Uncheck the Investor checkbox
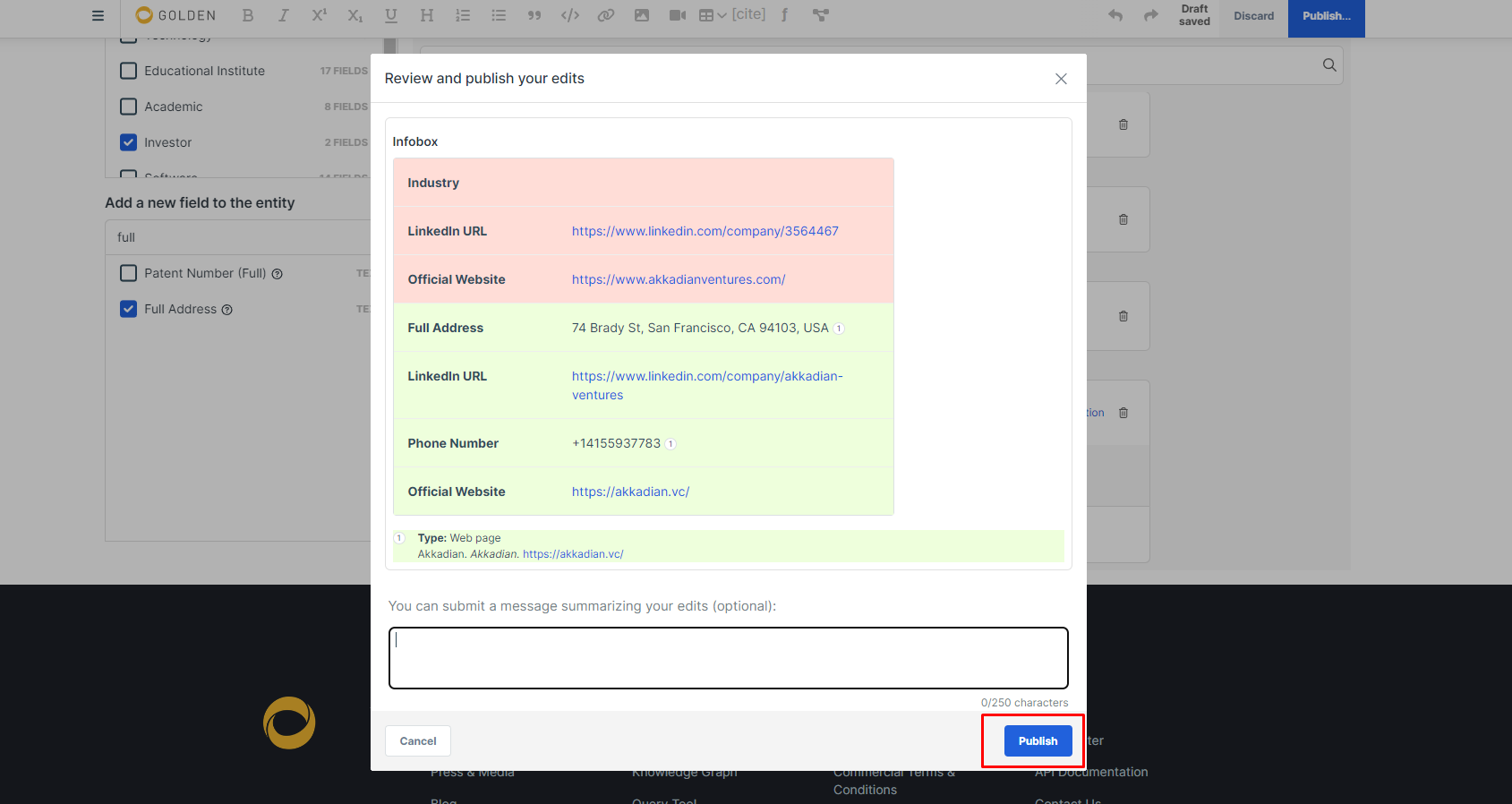The image size is (1512, 804). pos(129,142)
